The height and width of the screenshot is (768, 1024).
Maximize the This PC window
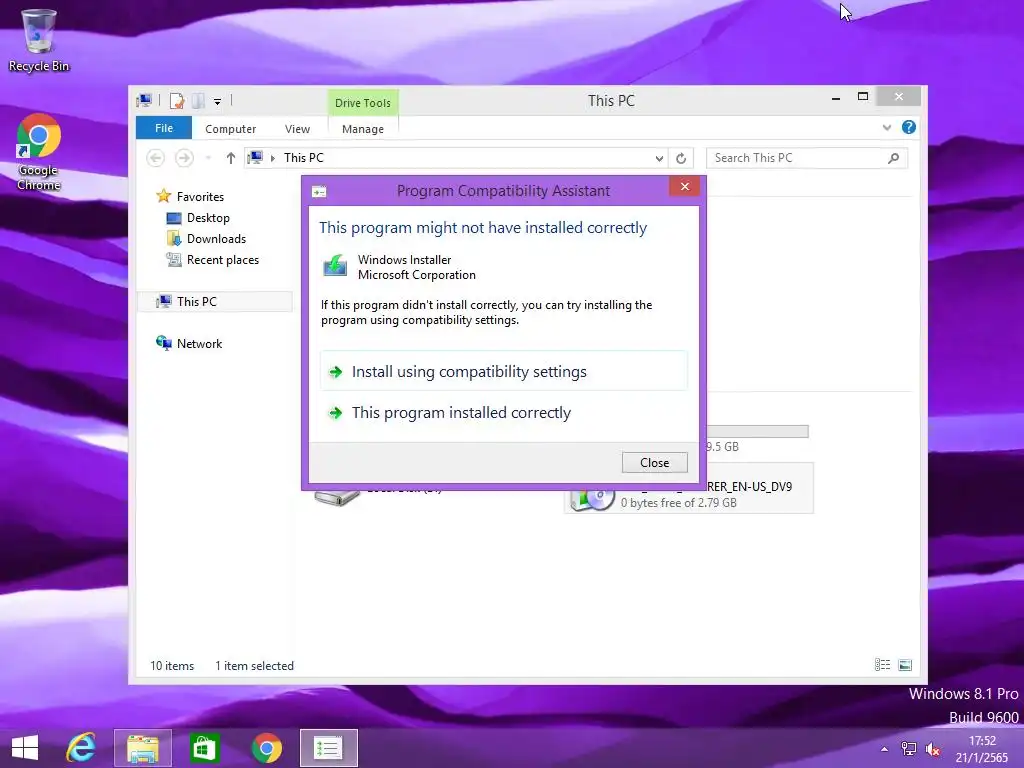point(863,97)
